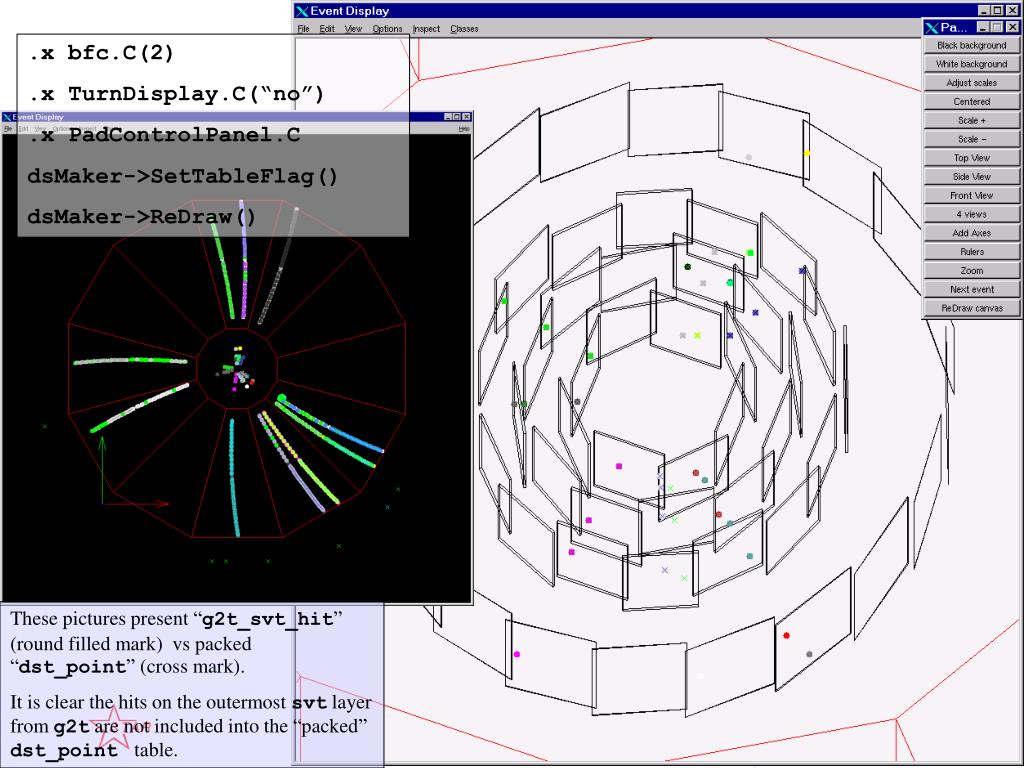
Task: Click the red horizontal axis arrow
Action: 136,504
